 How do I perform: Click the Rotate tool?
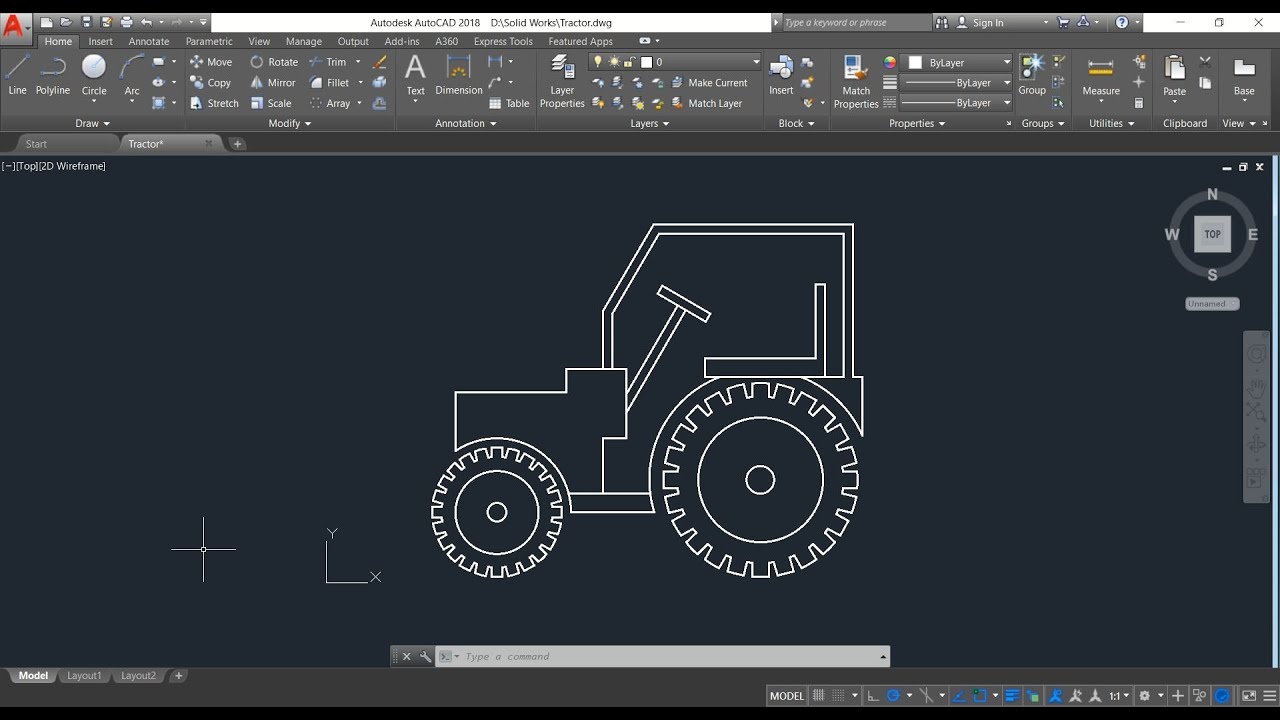point(274,62)
